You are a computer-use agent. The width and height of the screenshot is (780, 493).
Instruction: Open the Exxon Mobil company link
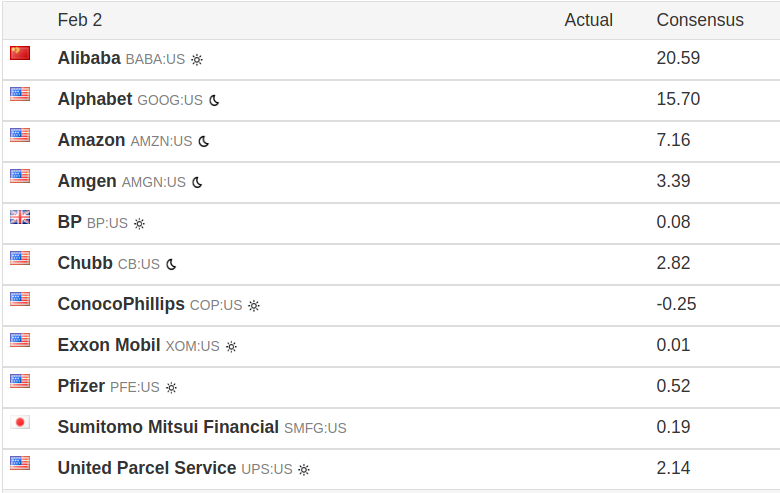[x=109, y=345]
